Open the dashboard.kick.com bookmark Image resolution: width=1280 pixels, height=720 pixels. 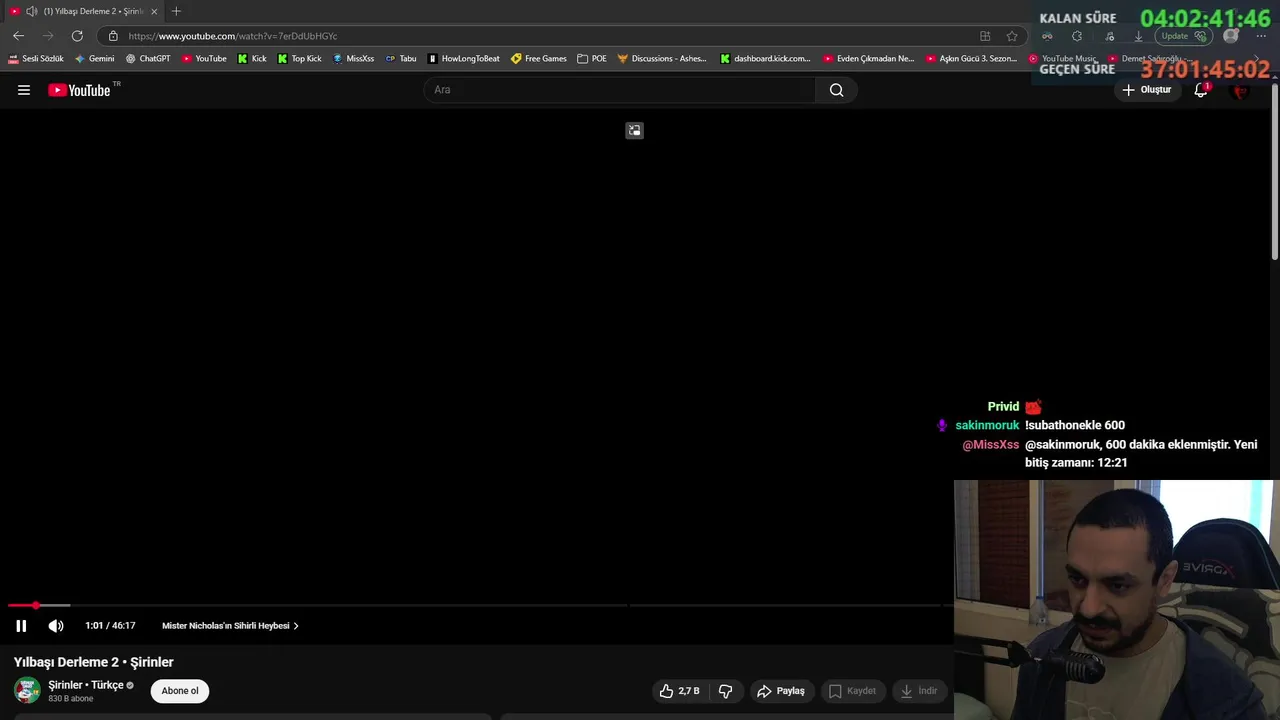click(766, 59)
